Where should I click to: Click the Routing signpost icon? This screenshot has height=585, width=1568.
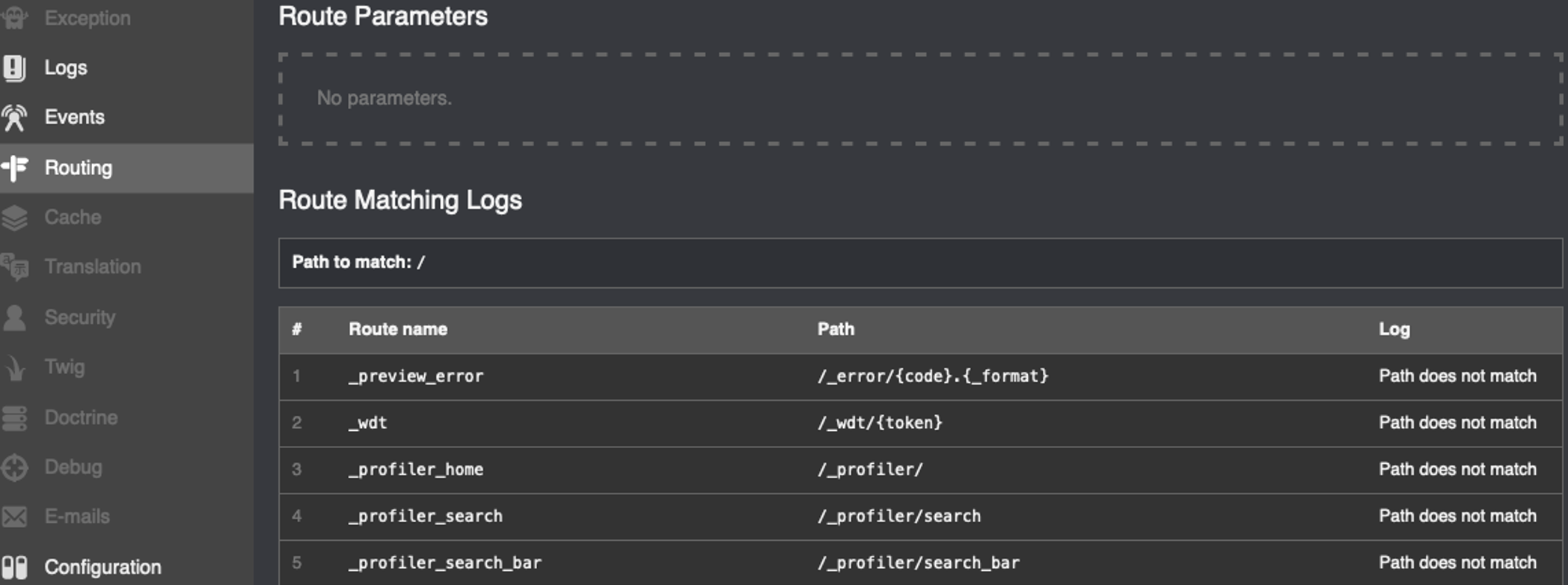(x=15, y=168)
